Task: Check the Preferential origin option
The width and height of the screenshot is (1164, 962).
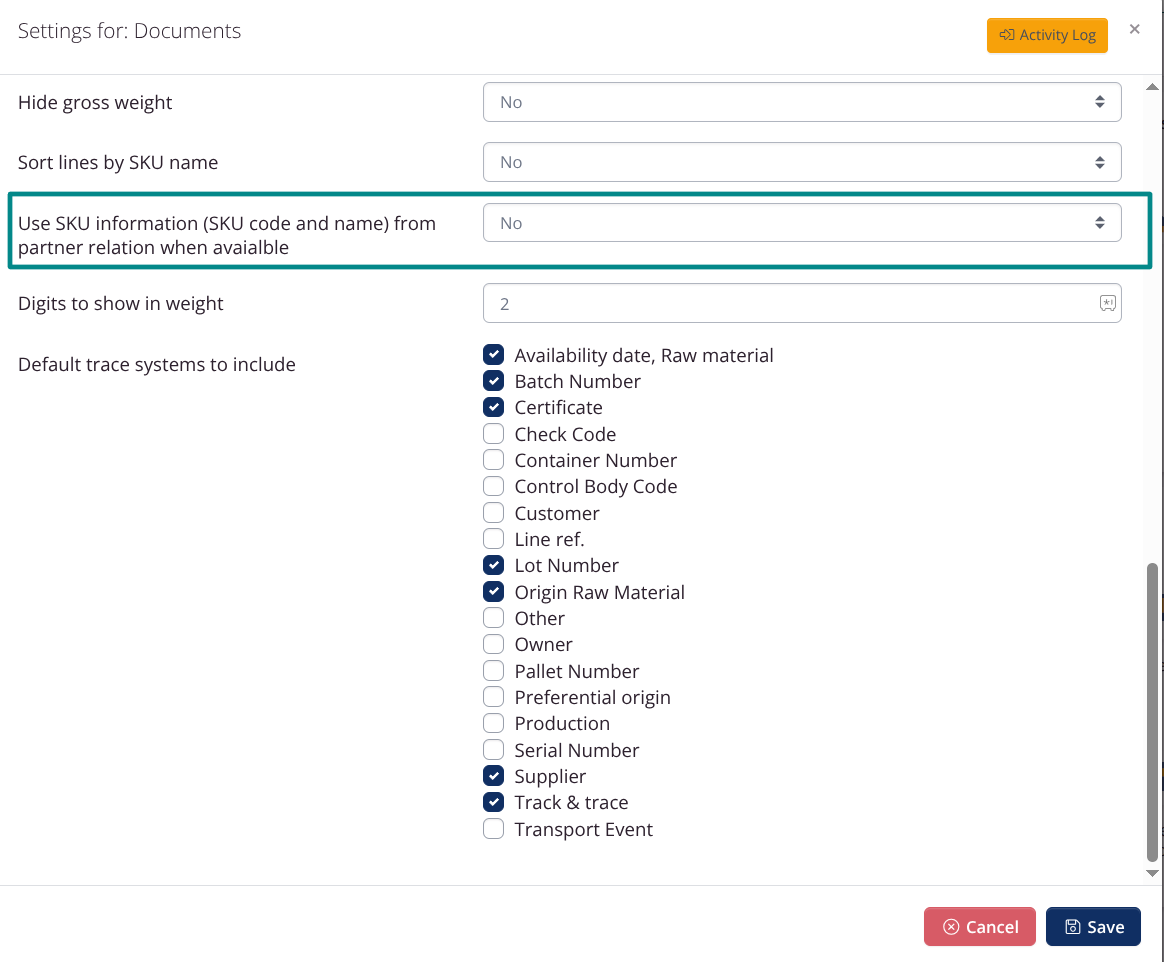Action: 493,696
